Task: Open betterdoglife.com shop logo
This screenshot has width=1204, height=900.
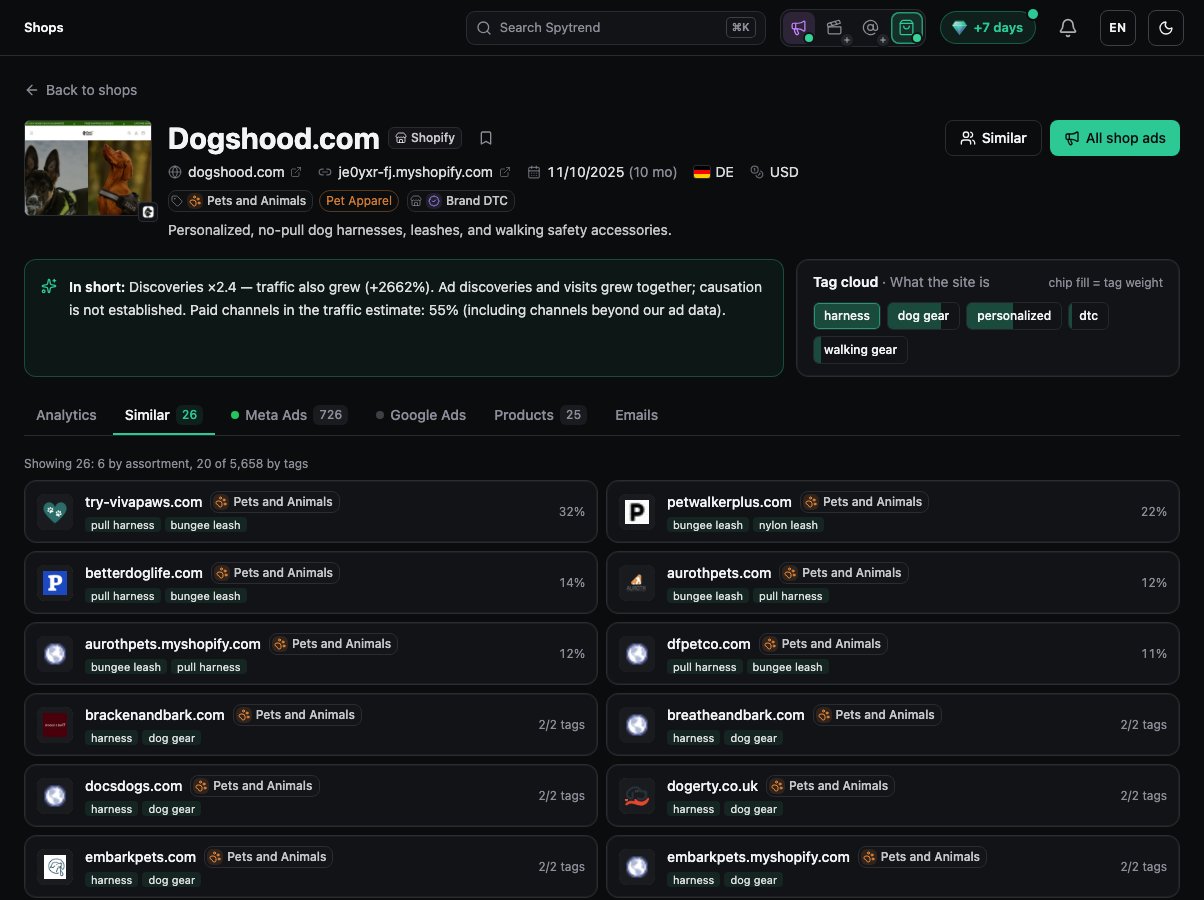Action: (x=55, y=583)
